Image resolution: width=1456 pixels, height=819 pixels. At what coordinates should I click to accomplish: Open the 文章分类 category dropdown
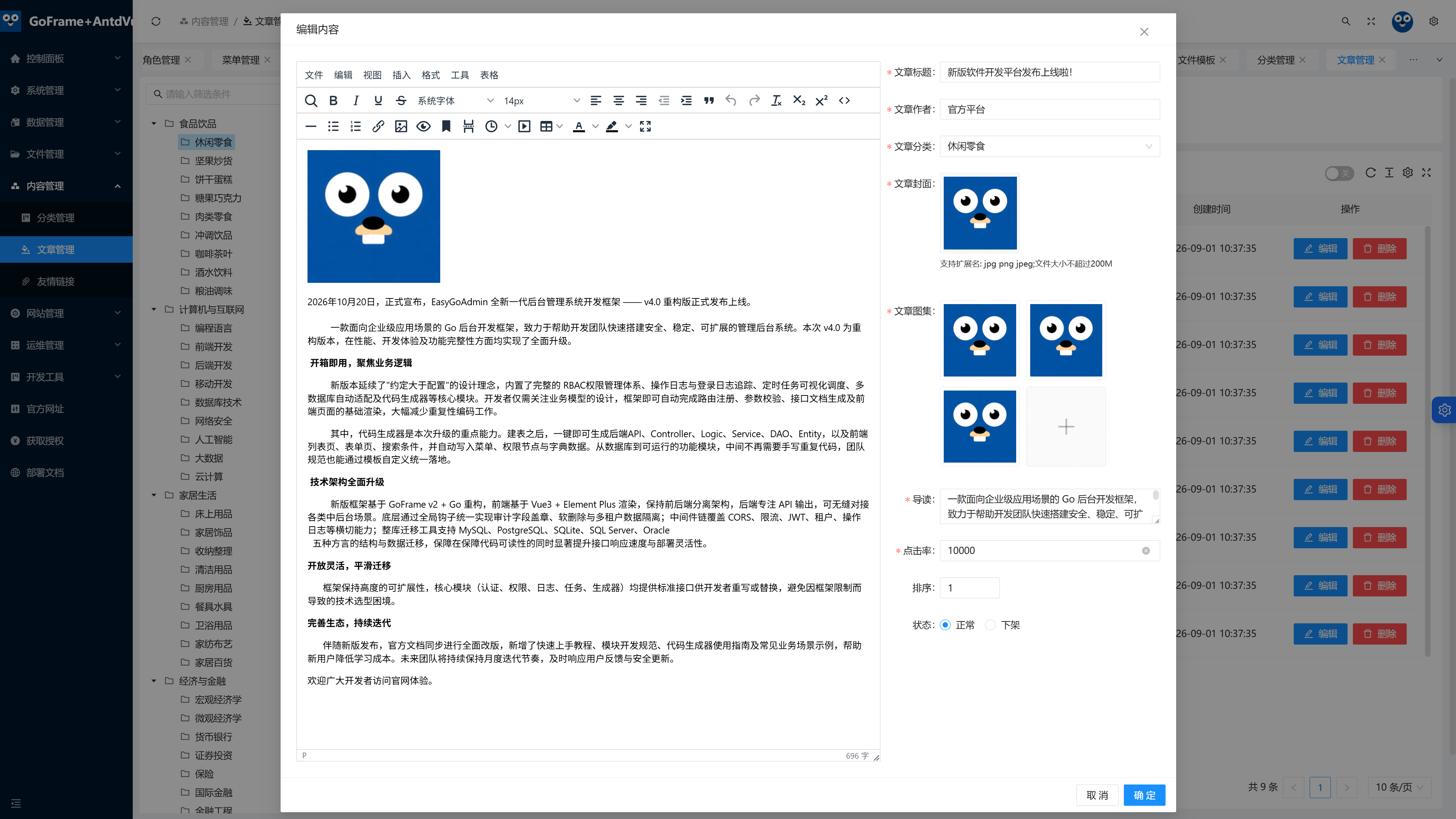1050,146
